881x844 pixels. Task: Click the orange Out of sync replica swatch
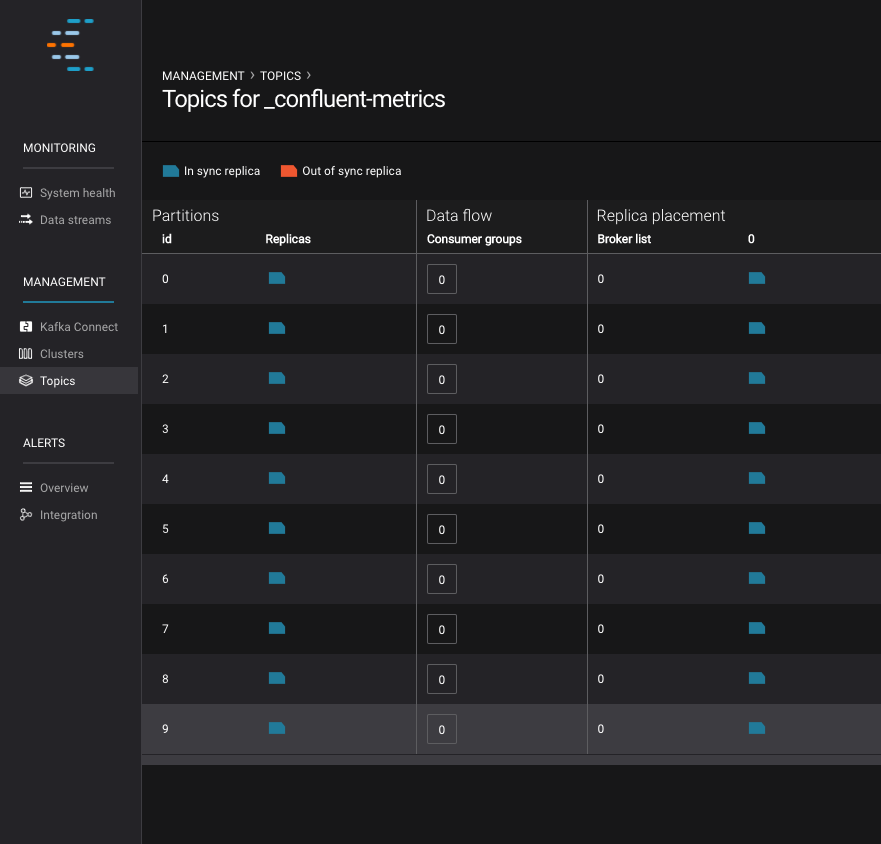289,171
